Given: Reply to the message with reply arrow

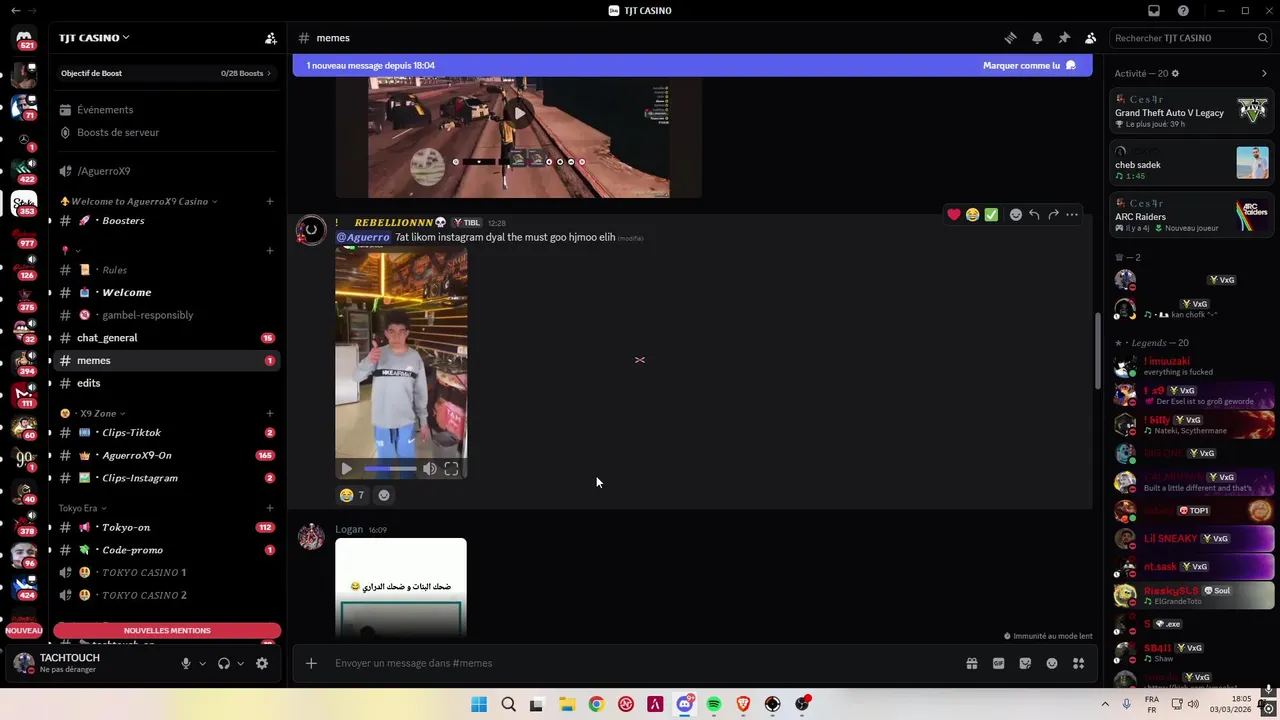Looking at the screenshot, I should coord(1034,214).
